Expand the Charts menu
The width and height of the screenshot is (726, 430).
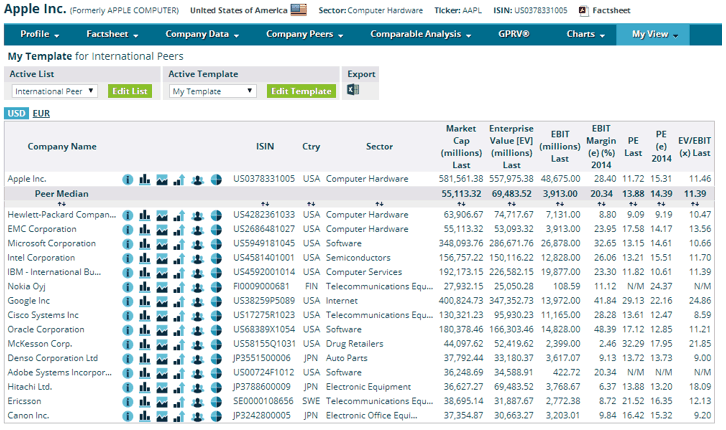pos(586,34)
